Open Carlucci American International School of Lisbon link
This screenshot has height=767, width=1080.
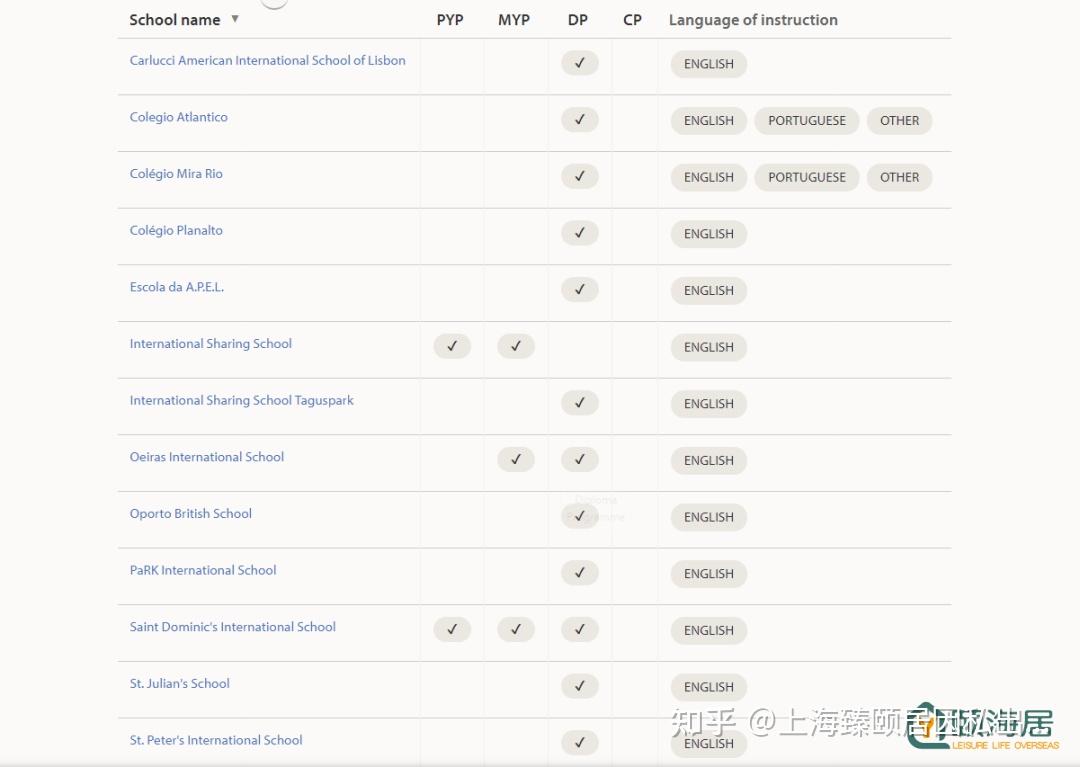[267, 60]
